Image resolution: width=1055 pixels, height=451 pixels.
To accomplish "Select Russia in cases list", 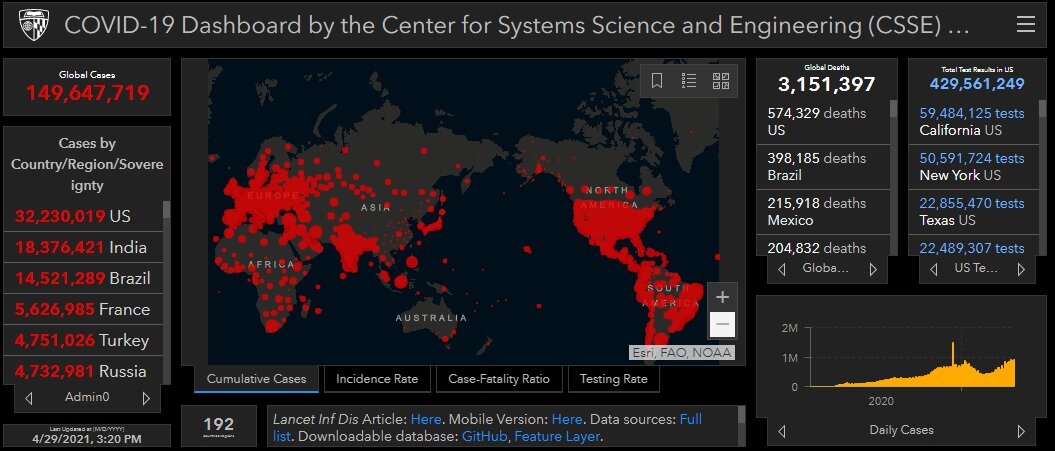I will click(83, 371).
